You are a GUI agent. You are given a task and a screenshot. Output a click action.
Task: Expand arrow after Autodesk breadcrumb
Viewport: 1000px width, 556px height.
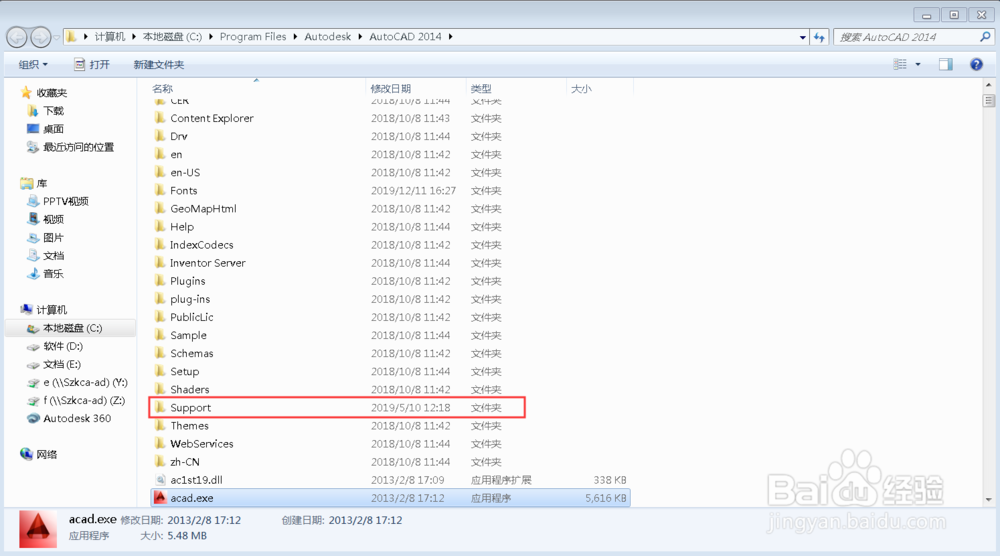[360, 37]
